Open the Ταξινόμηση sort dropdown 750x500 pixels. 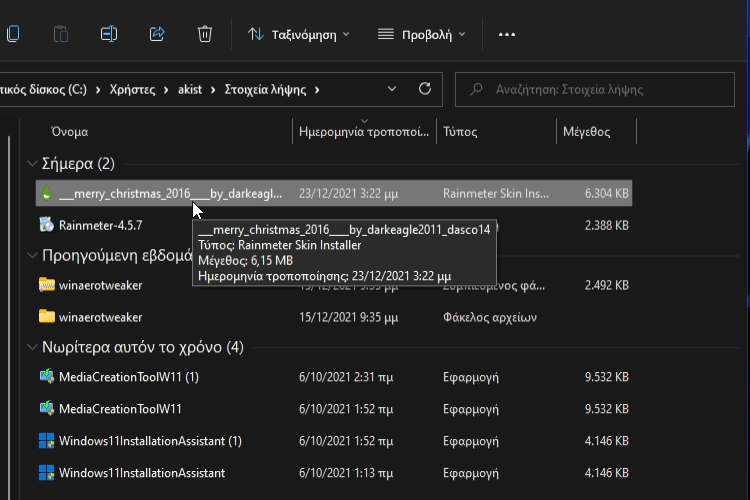pos(299,34)
